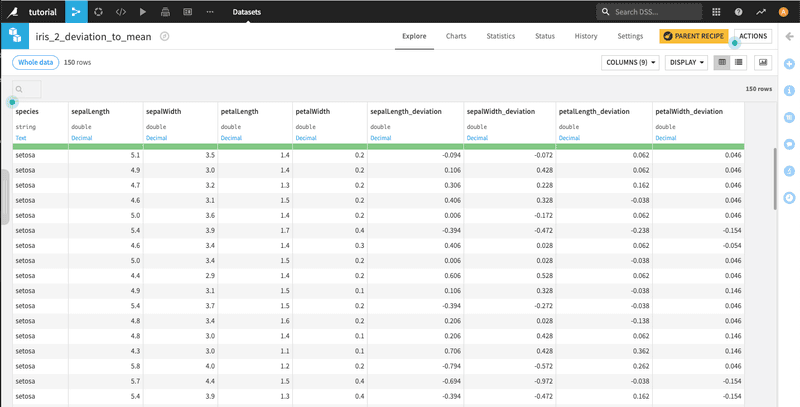Open the Text meaning under species
This screenshot has width=800, height=407.
20,138
